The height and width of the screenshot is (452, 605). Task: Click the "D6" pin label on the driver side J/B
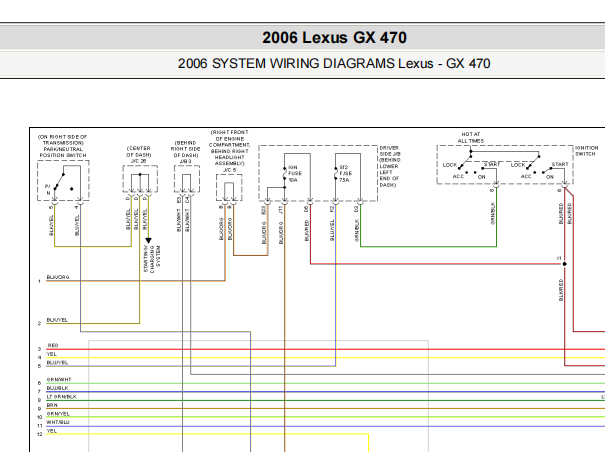306,209
